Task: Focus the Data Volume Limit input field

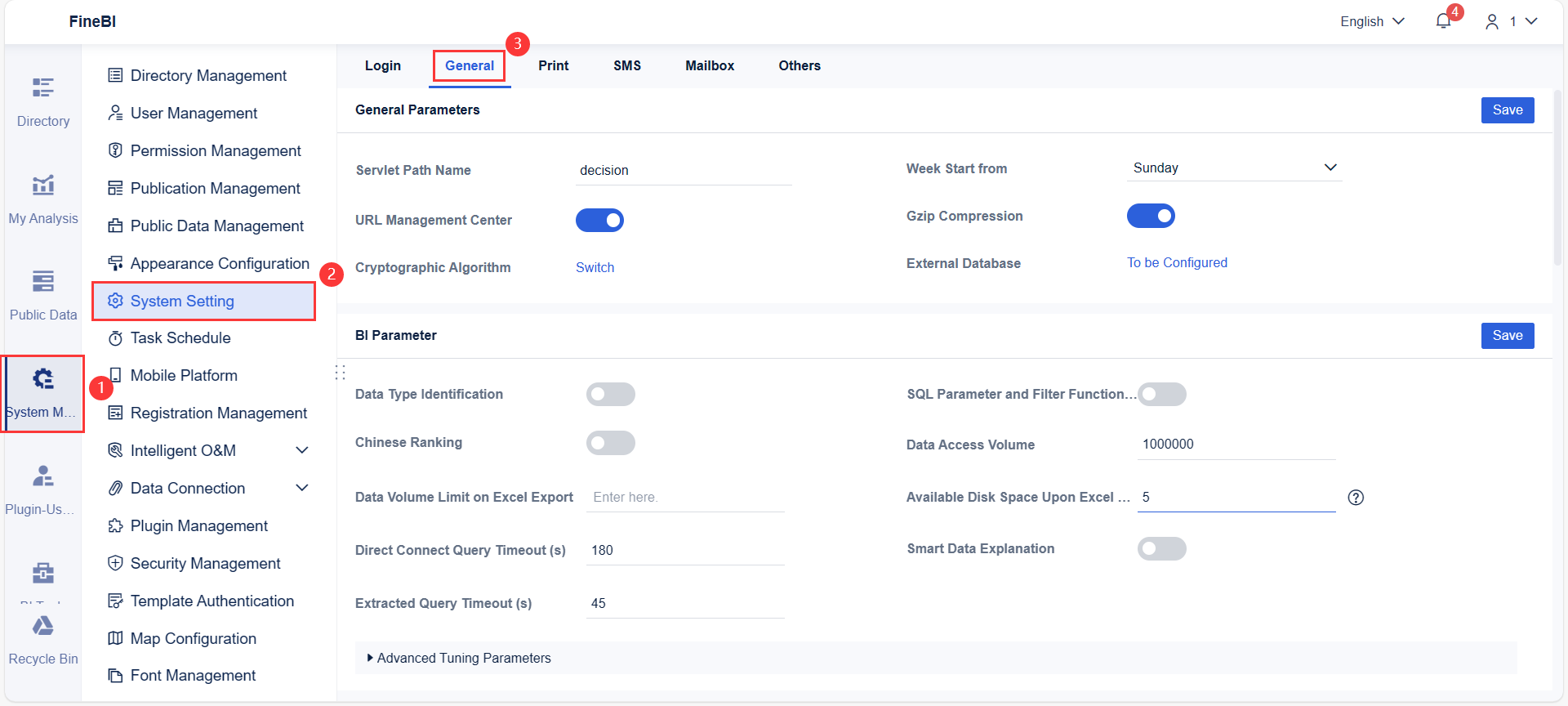Action: [x=684, y=498]
